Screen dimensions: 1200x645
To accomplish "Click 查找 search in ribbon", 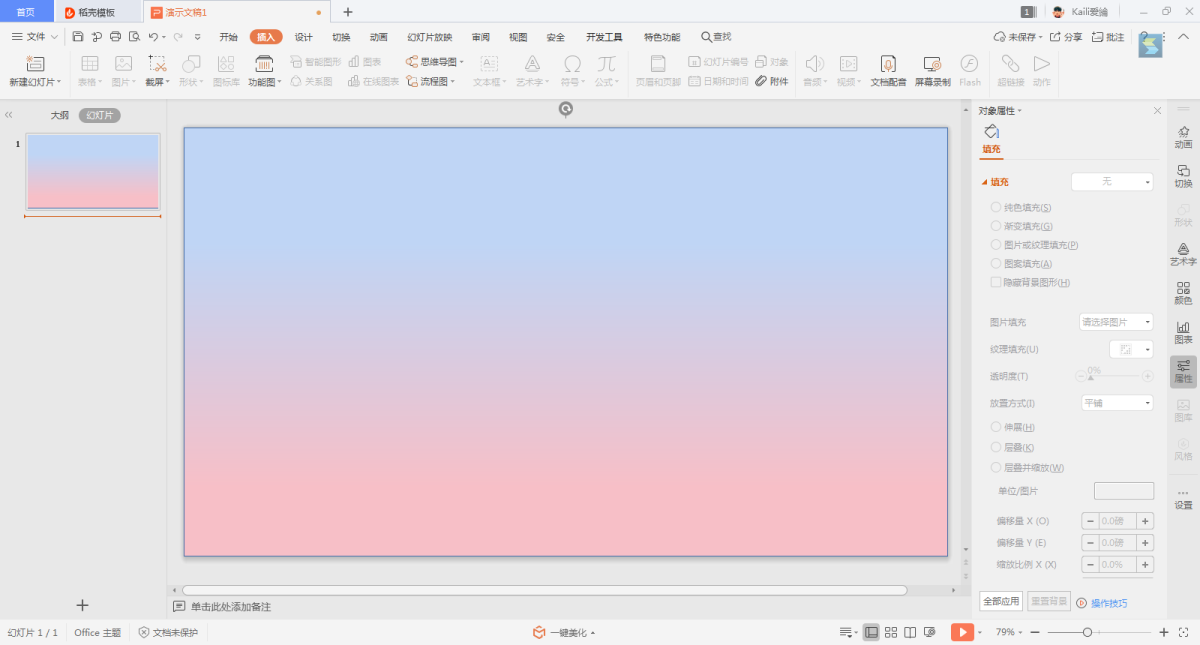I will (716, 37).
